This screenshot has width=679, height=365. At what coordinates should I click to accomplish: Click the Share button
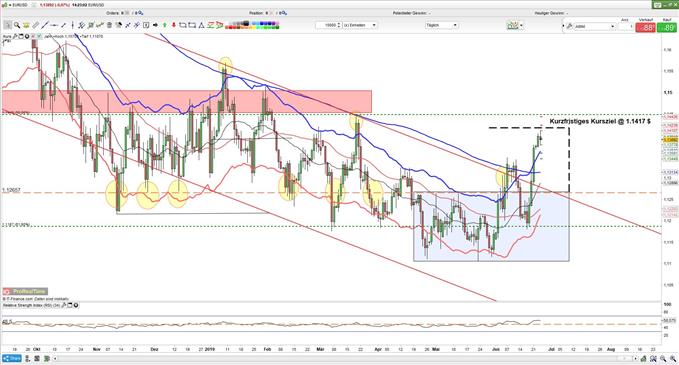click(x=12, y=359)
